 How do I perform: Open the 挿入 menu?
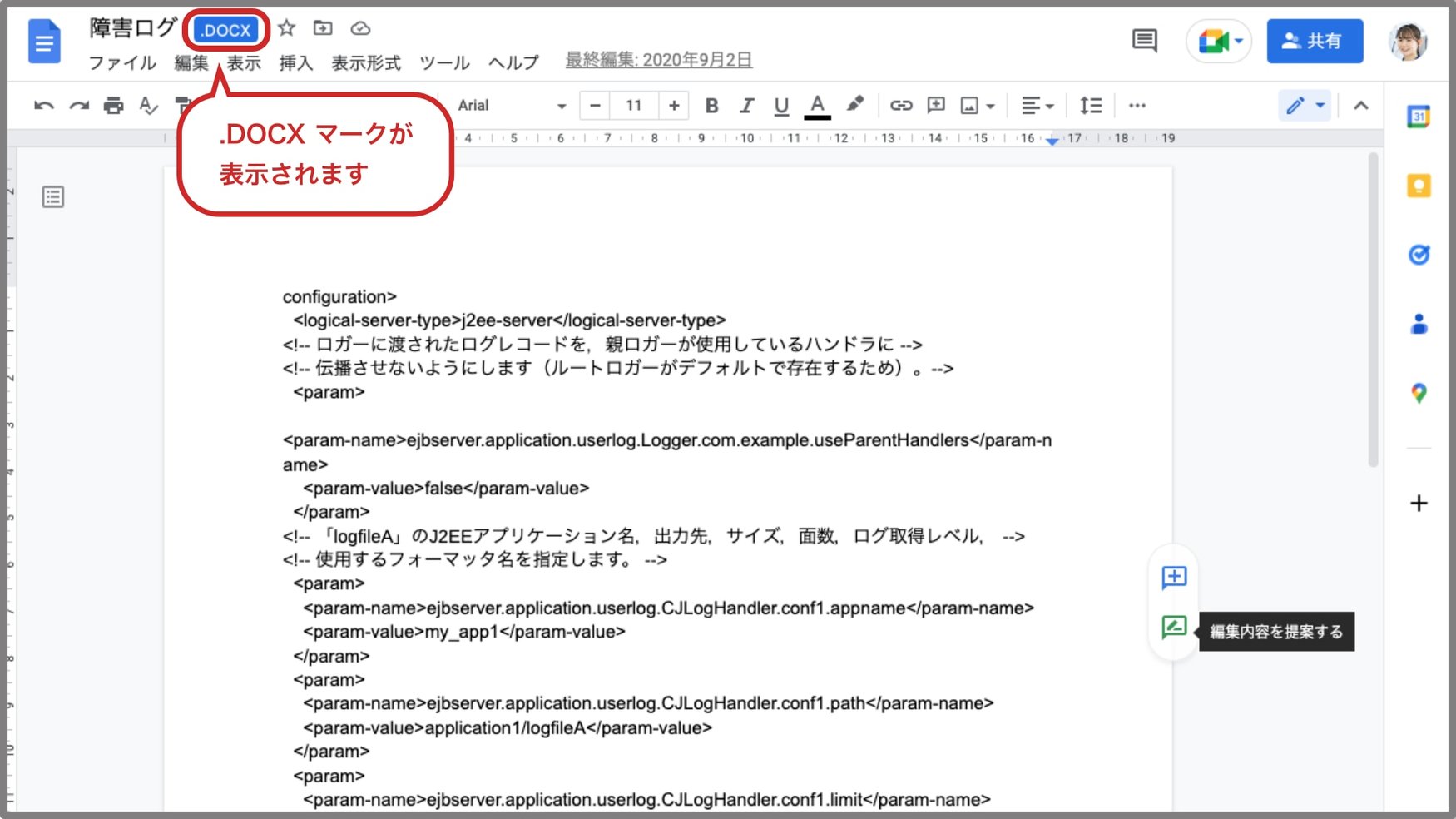(296, 62)
